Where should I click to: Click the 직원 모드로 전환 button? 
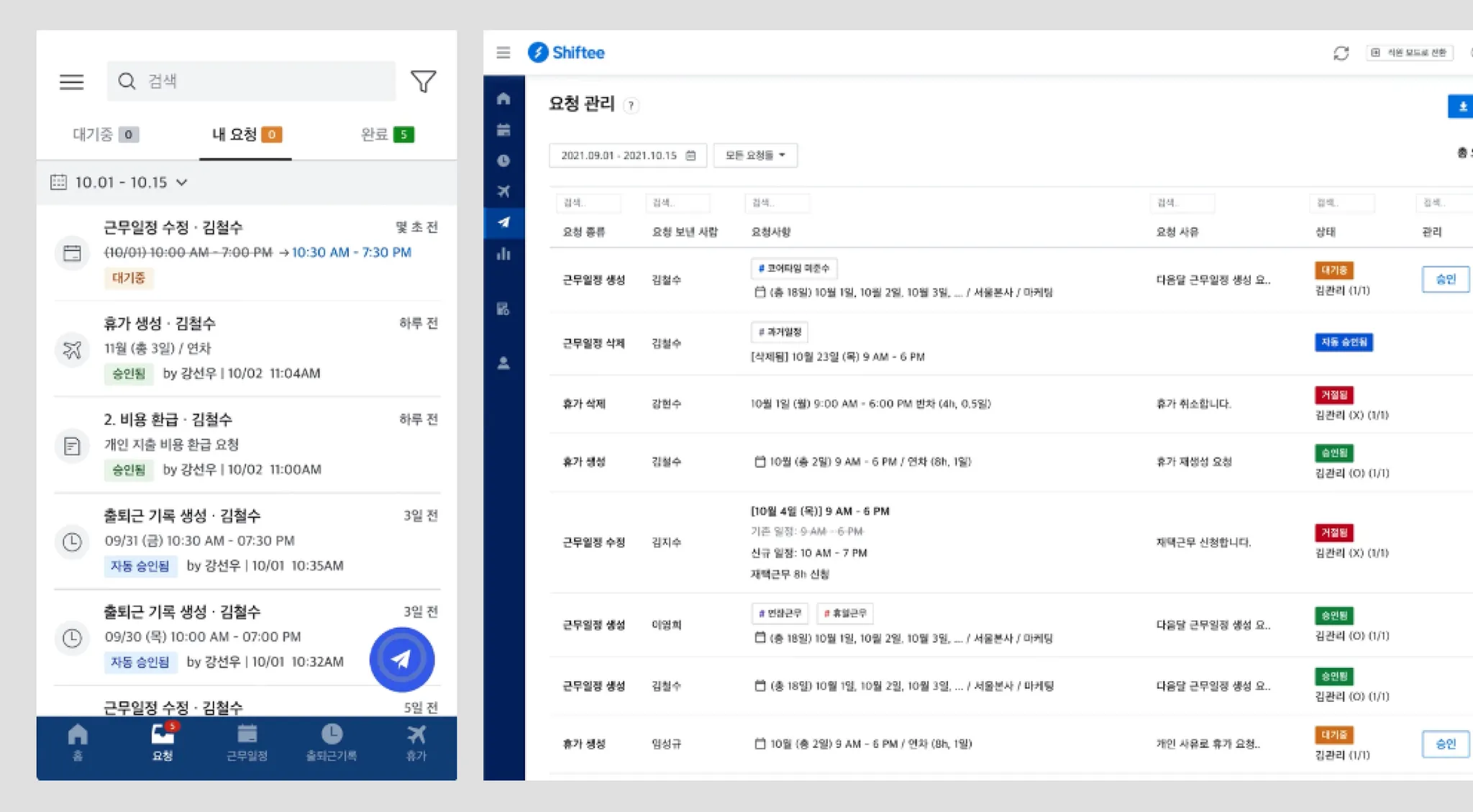point(1410,53)
